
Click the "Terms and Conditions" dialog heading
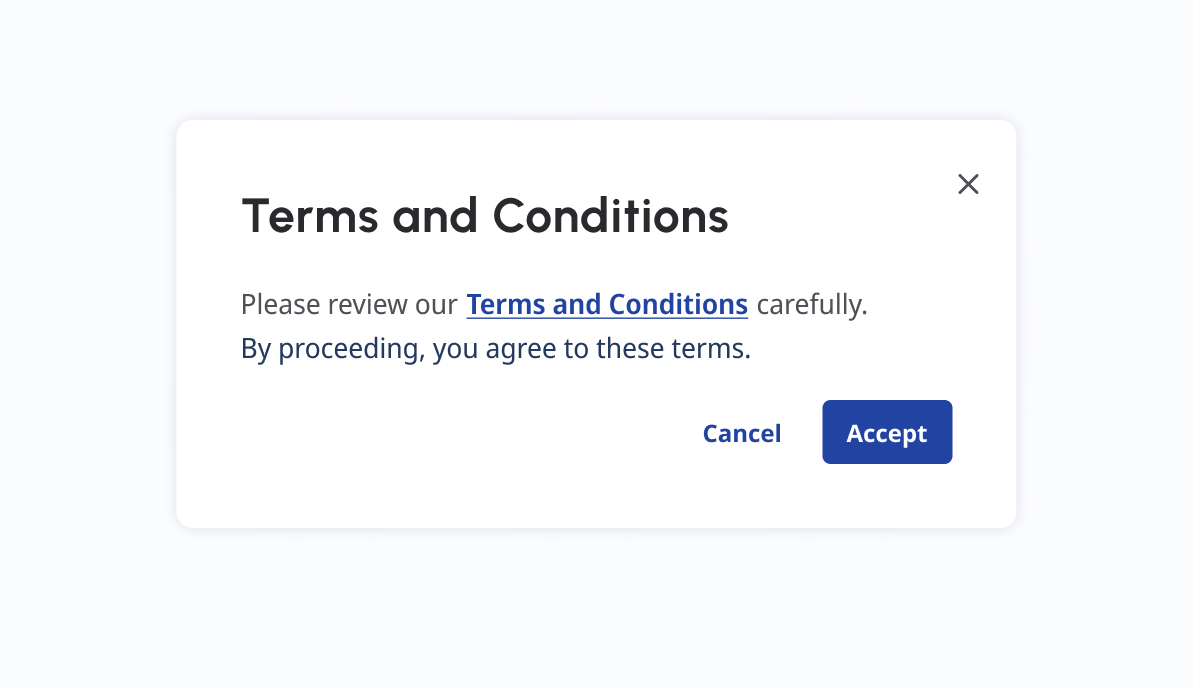point(485,215)
